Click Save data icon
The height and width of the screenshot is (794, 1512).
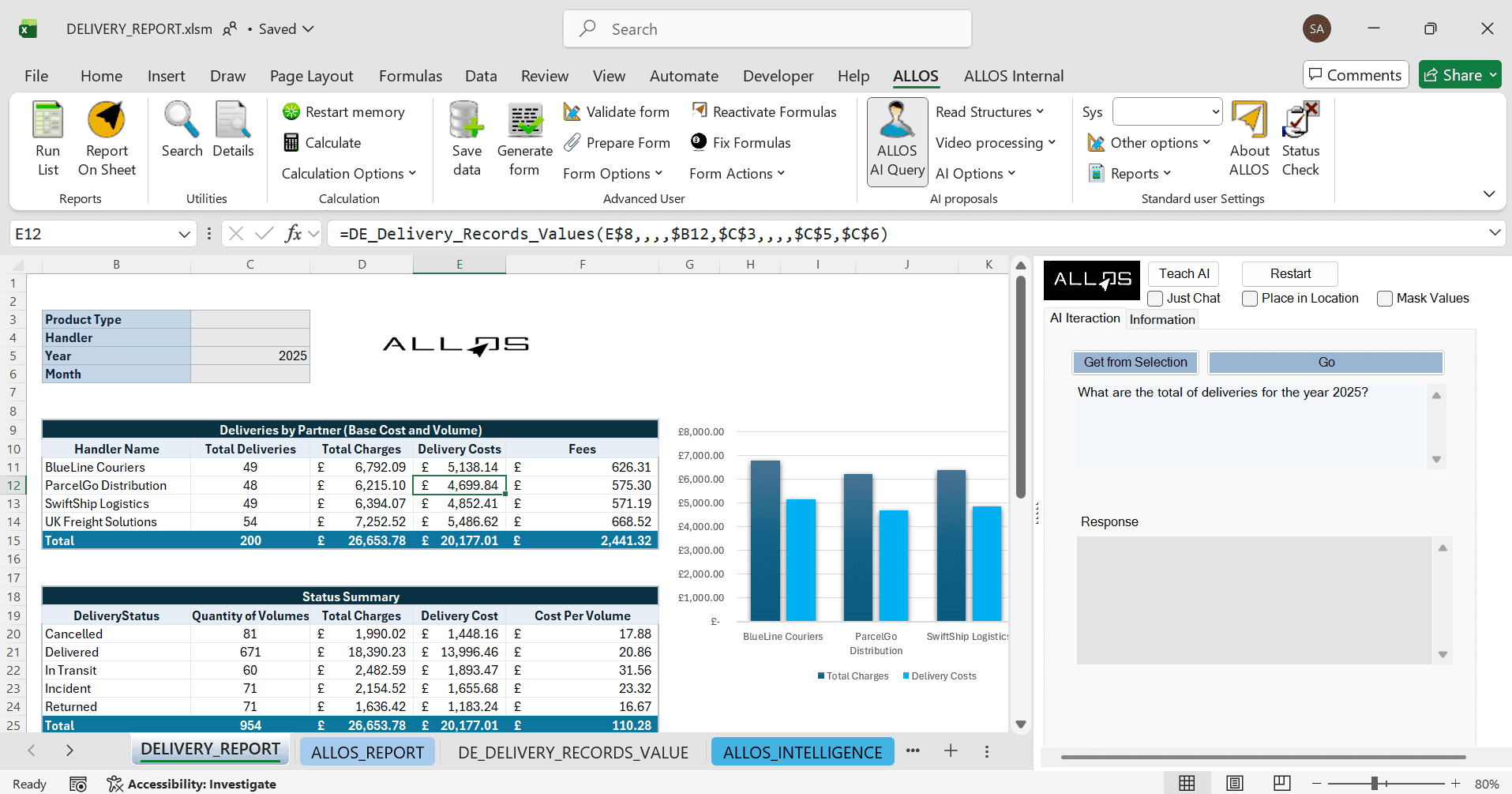point(466,120)
